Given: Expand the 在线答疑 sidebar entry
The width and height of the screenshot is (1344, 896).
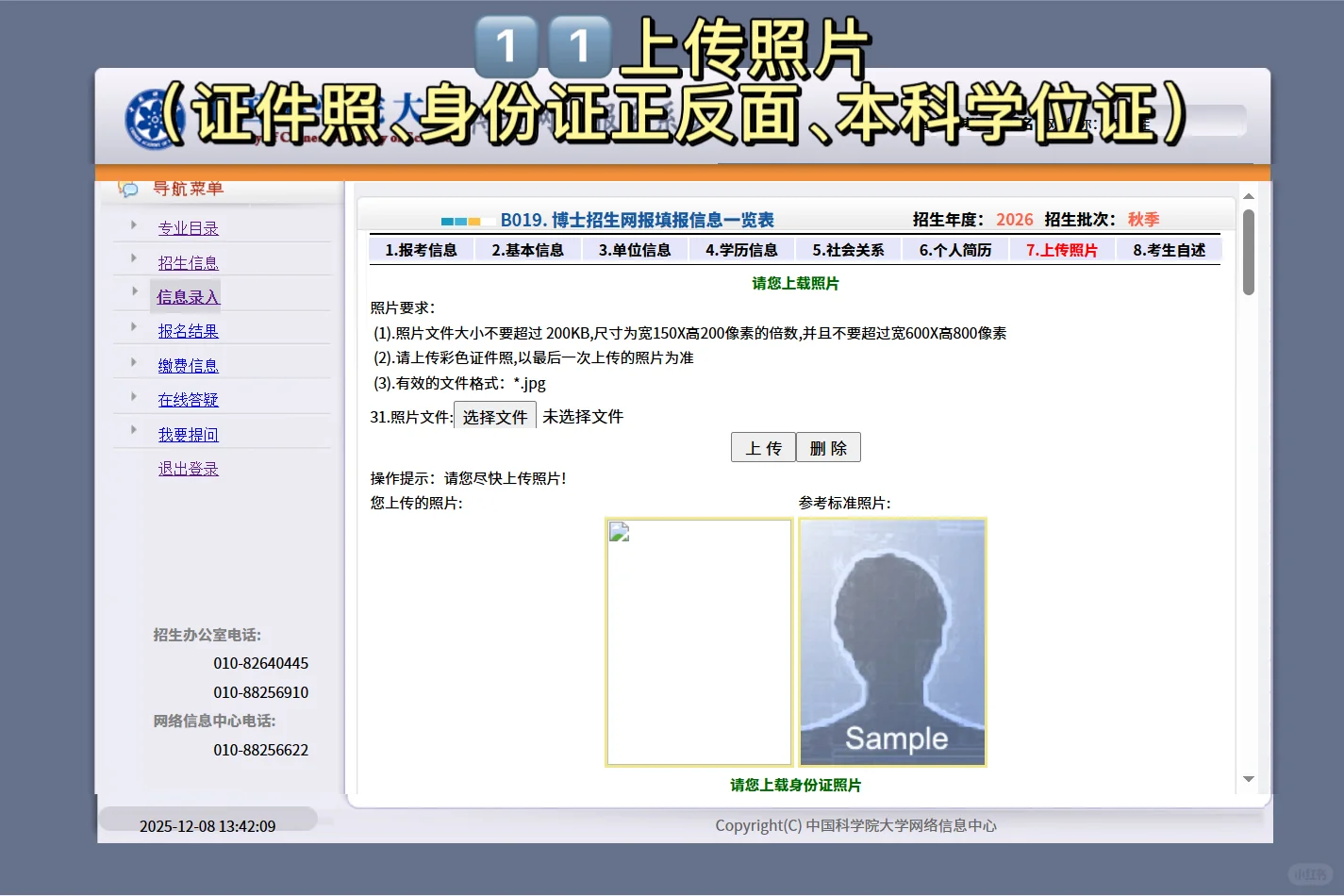Looking at the screenshot, I should click(188, 398).
